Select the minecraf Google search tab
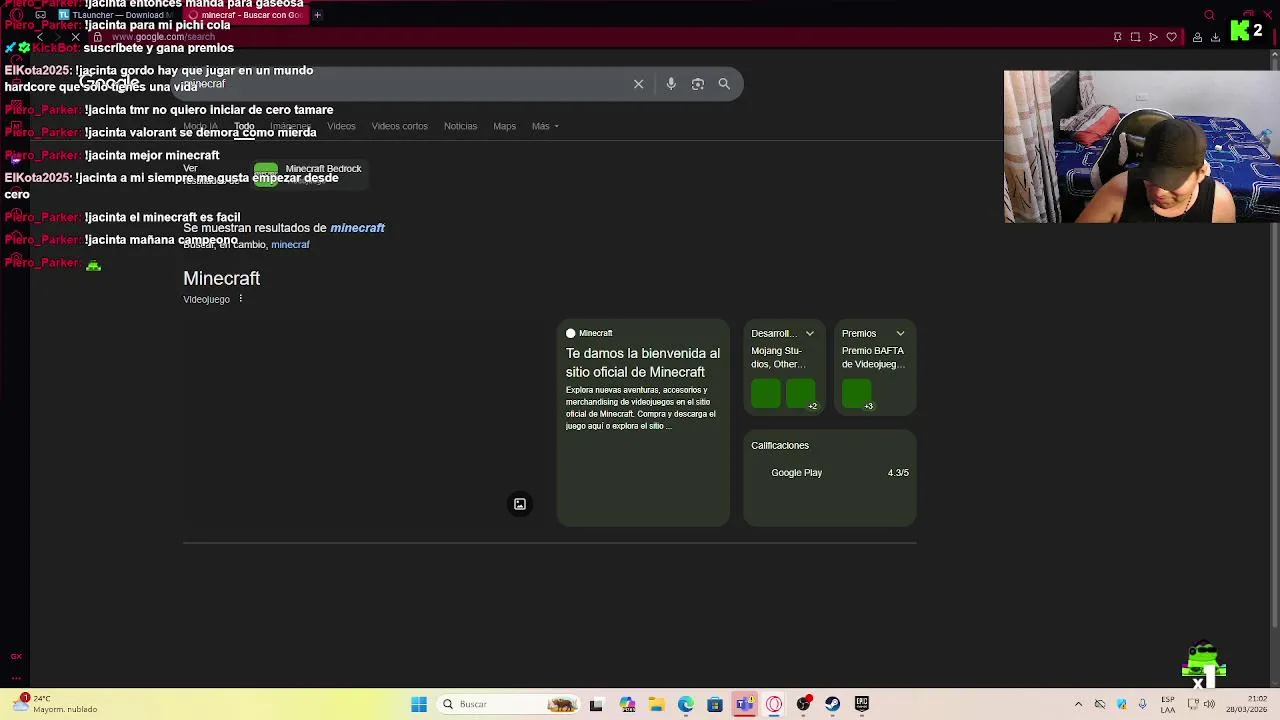 (x=246, y=15)
